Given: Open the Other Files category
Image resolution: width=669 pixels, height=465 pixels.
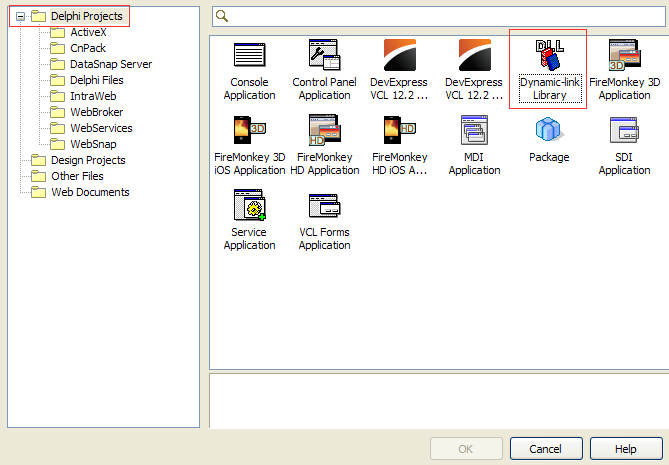Looking at the screenshot, I should 77,176.
